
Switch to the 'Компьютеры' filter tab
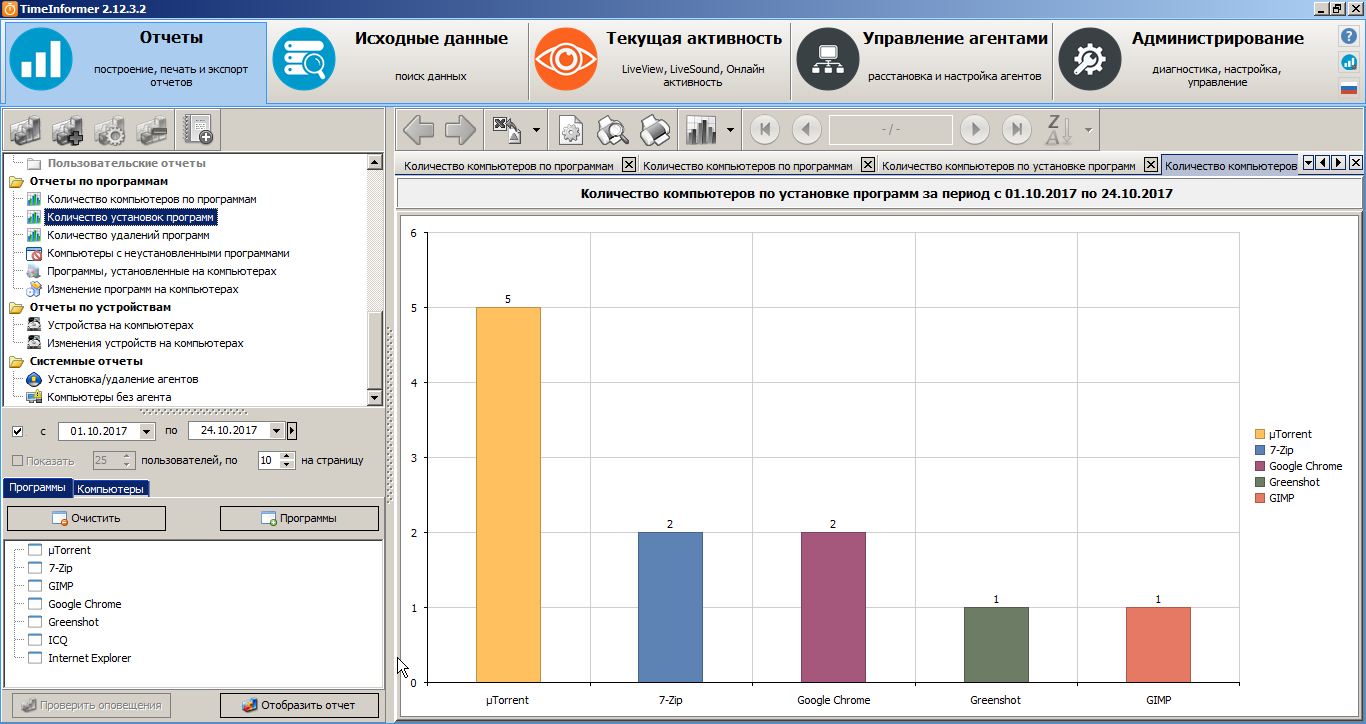[110, 489]
